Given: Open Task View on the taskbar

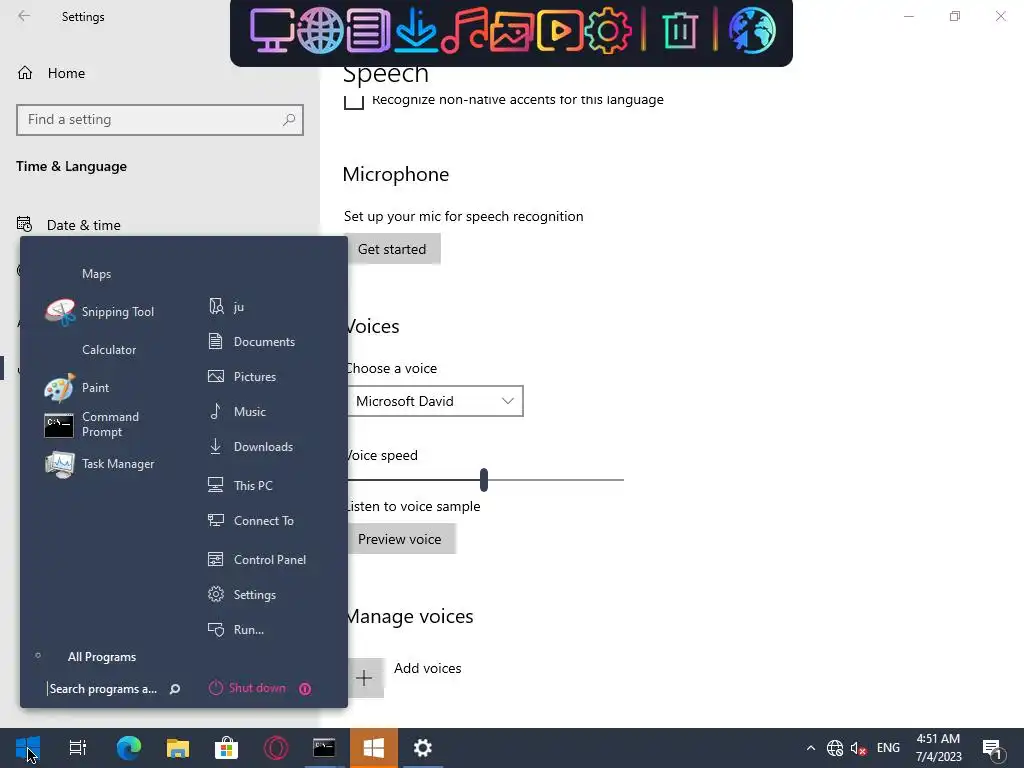Looking at the screenshot, I should click(x=78, y=748).
